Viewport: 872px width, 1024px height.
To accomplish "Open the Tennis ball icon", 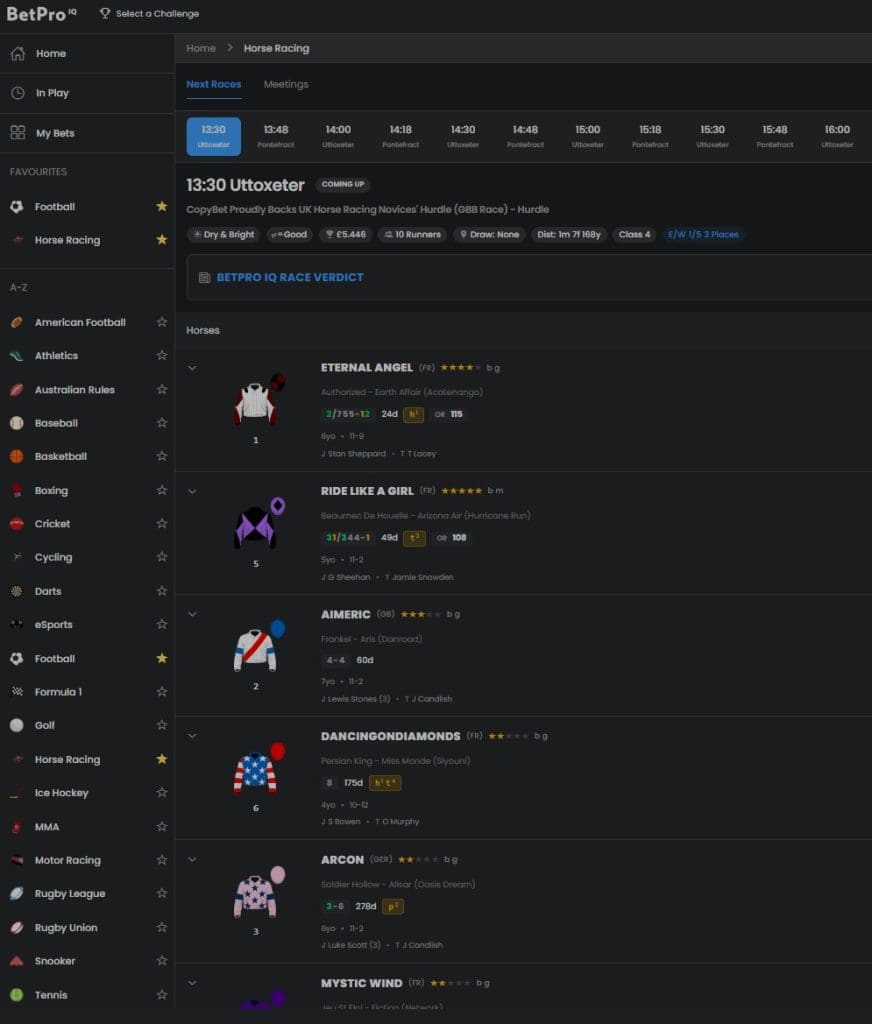I will [17, 995].
